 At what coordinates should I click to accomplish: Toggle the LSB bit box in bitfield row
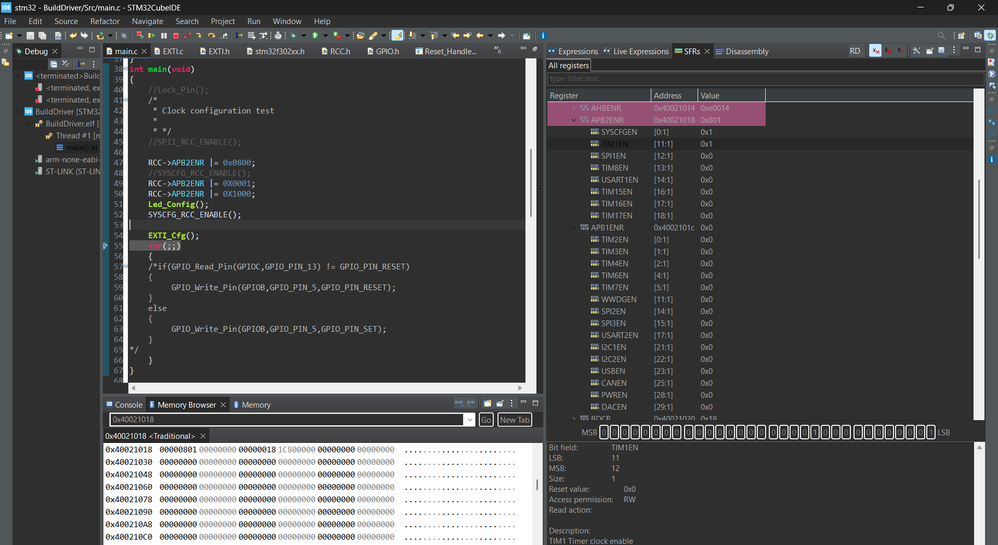(x=929, y=432)
